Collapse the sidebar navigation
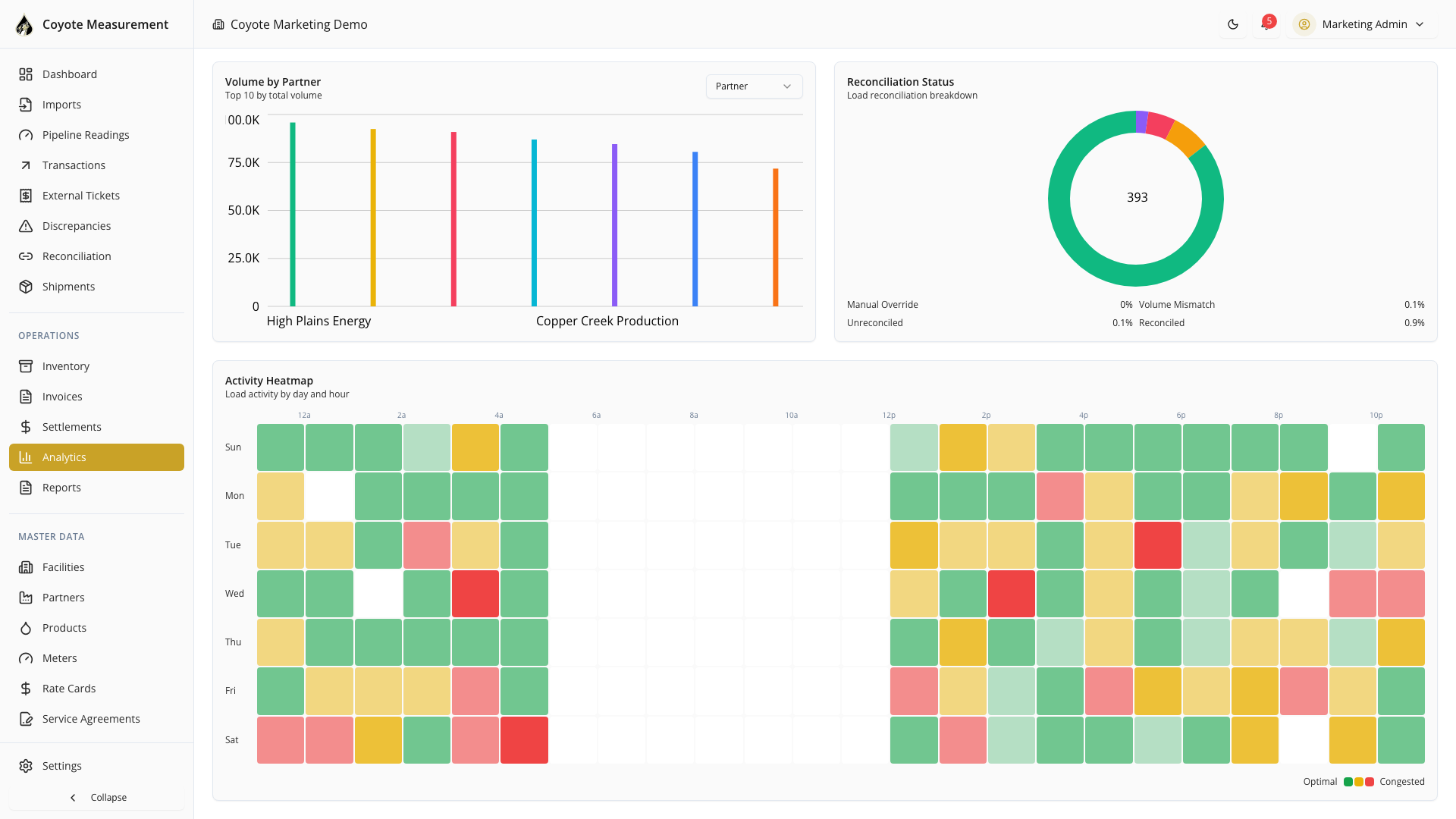This screenshot has height=819, width=1456. tap(97, 798)
